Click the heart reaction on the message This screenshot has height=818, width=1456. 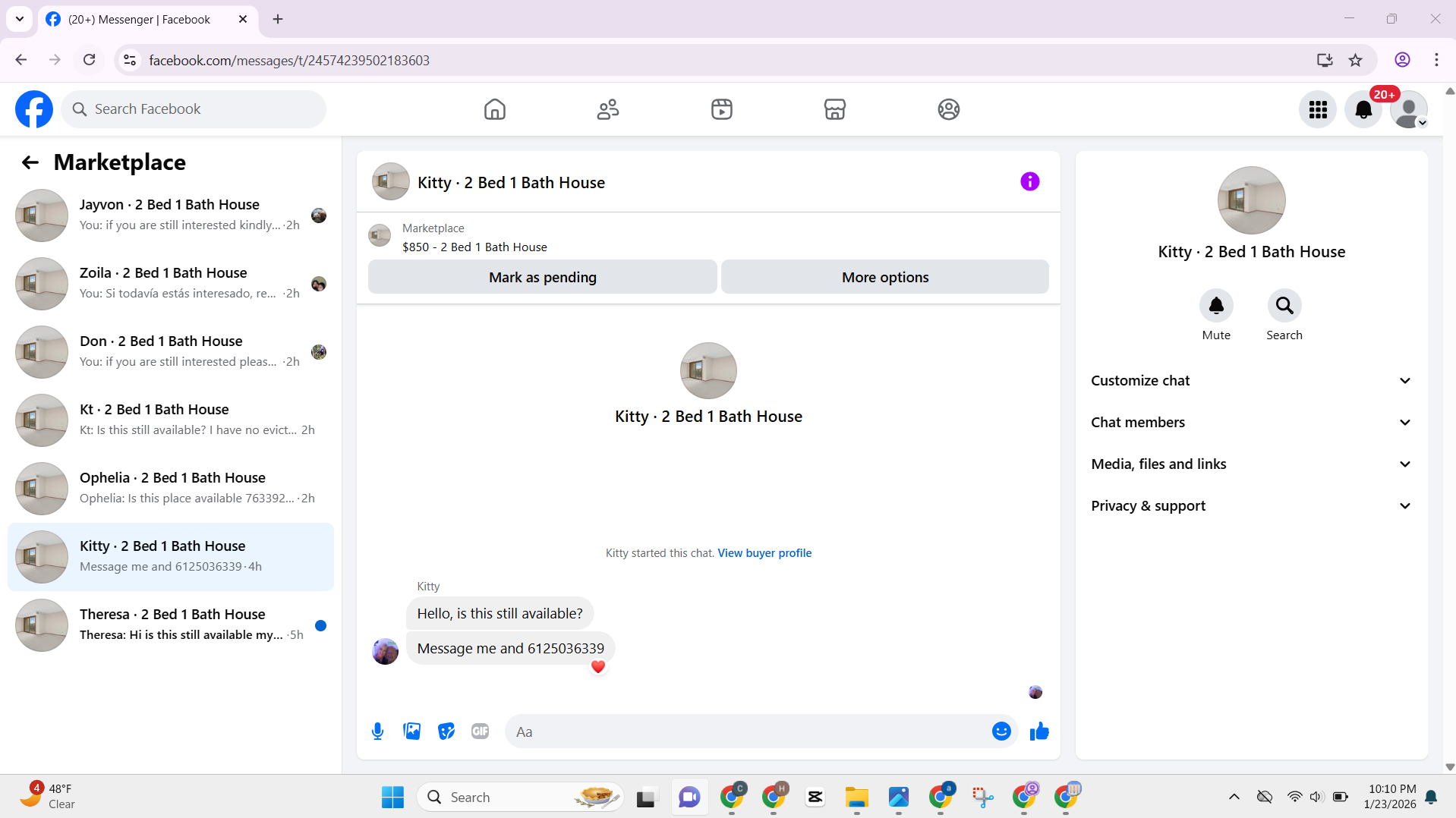coord(598,667)
